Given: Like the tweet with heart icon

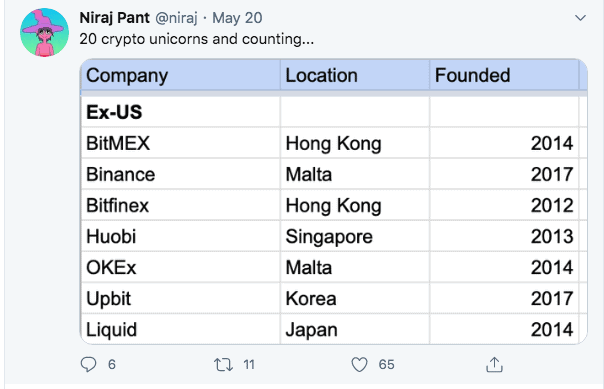Looking at the screenshot, I should (359, 364).
